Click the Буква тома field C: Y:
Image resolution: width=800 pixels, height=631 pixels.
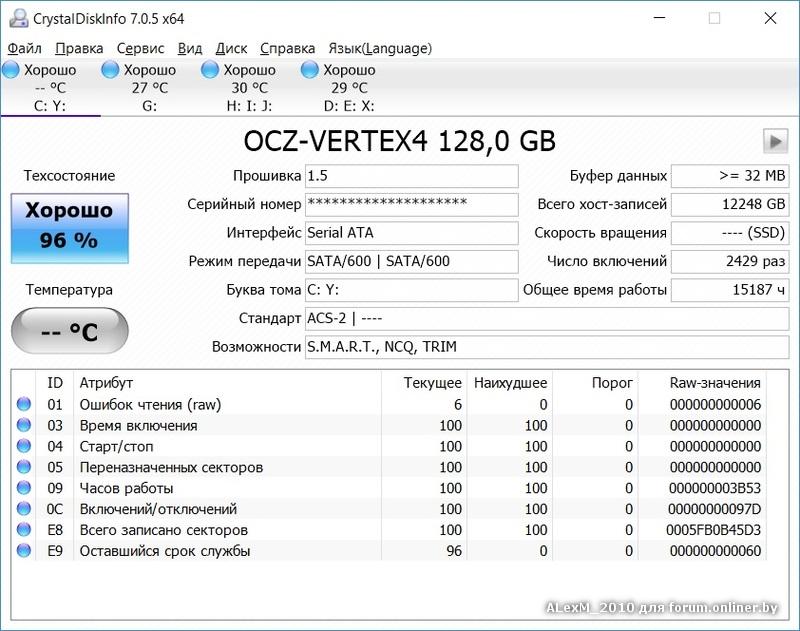tap(412, 290)
